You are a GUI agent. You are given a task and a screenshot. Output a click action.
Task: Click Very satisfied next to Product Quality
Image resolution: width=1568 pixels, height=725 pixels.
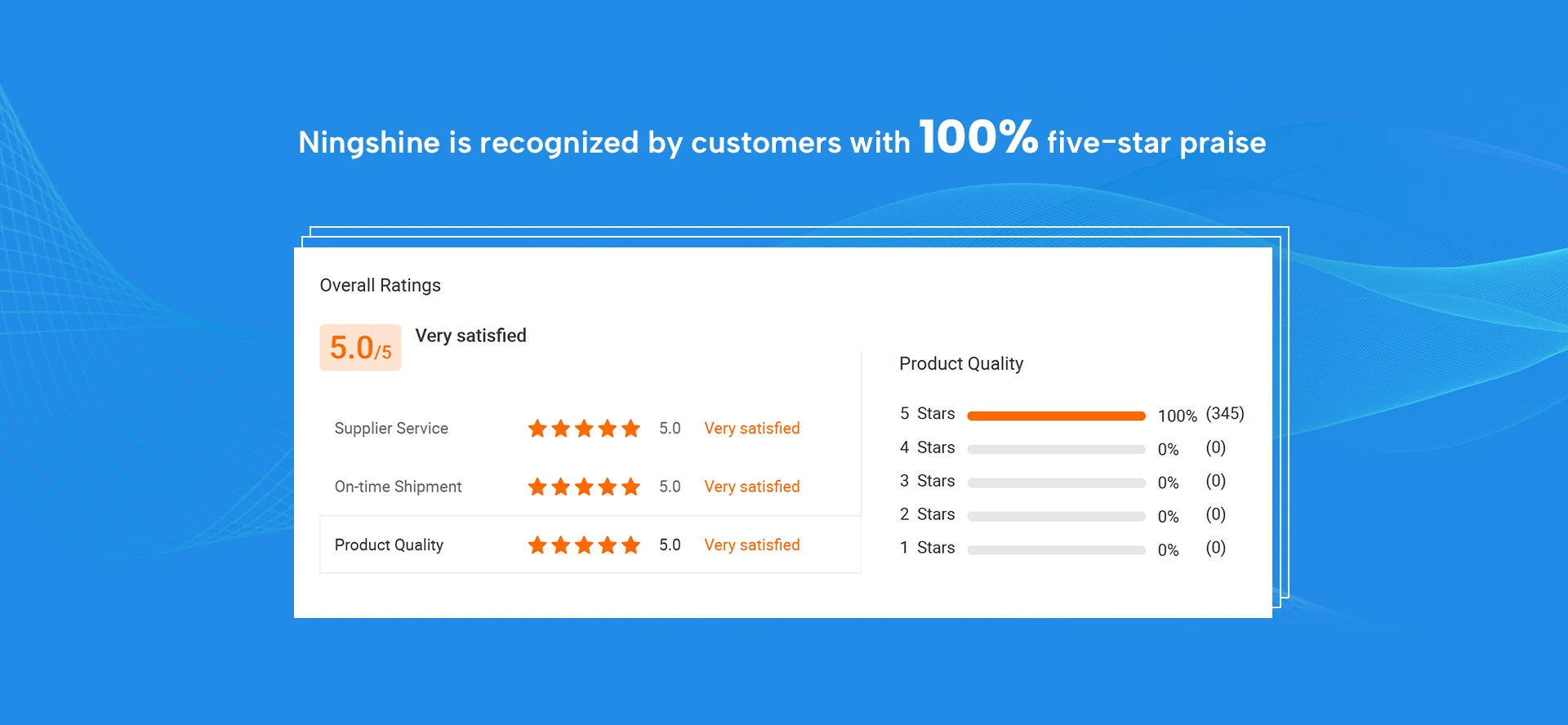pyautogui.click(x=752, y=545)
